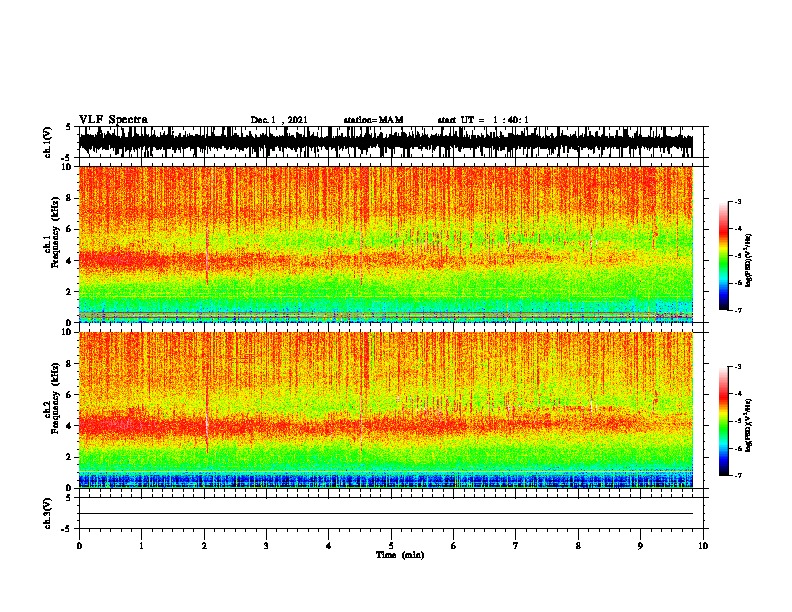The height and width of the screenshot is (612, 792).
Task: Click the ch.1(V) waveform axis label
Action: click(48, 142)
